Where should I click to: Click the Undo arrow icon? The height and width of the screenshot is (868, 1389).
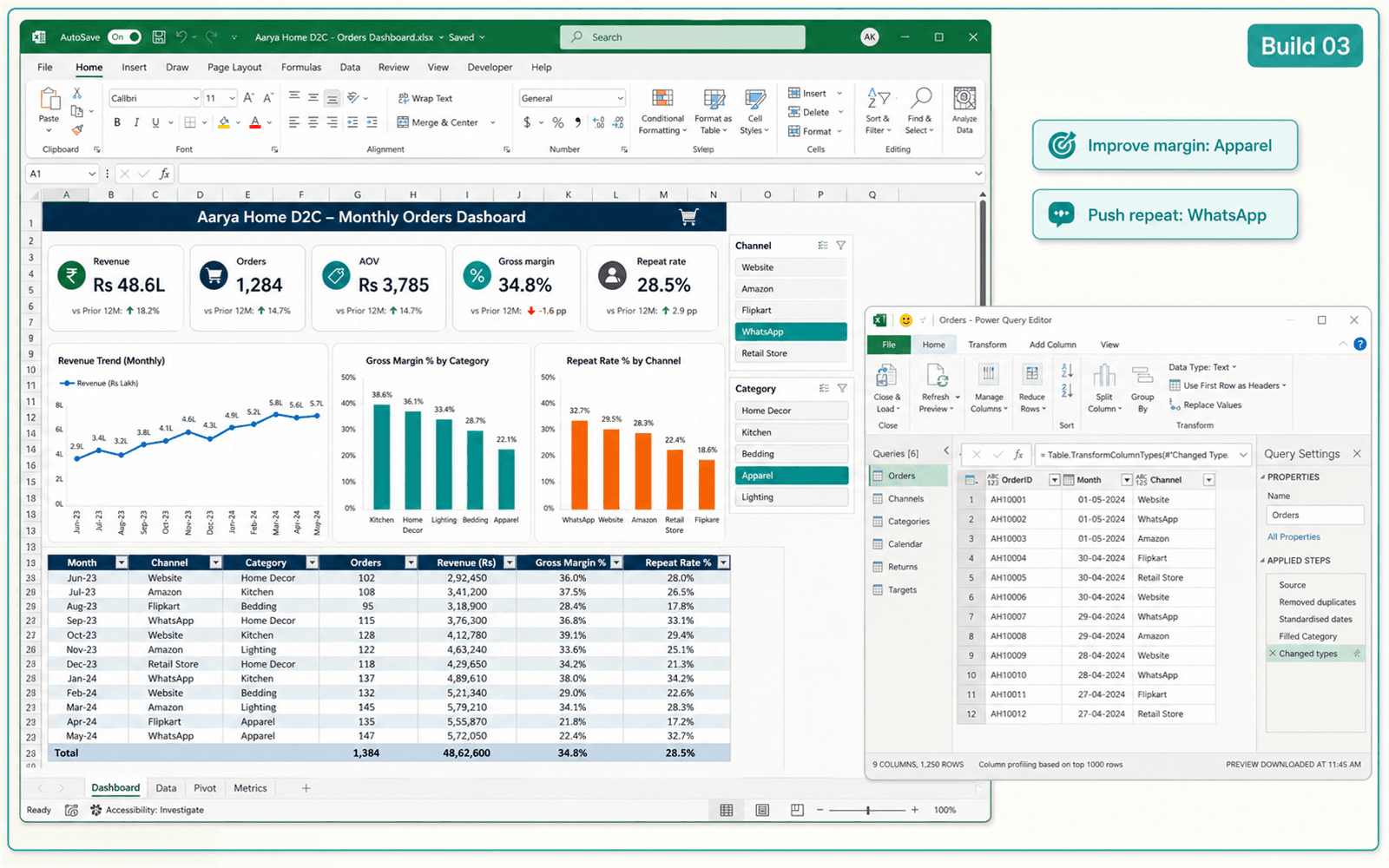(x=181, y=37)
